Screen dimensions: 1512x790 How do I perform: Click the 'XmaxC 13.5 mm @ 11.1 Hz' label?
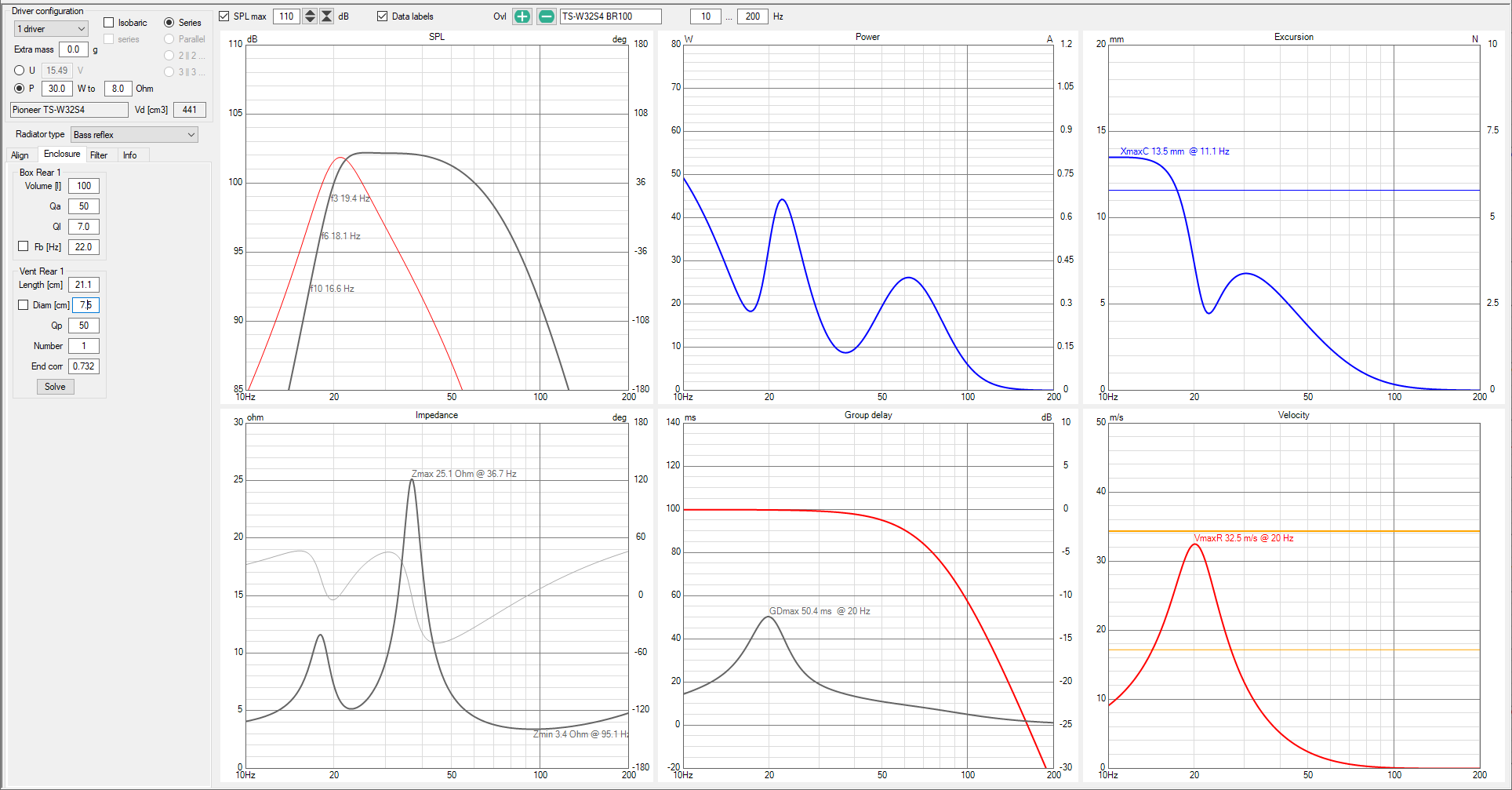pos(1175,151)
